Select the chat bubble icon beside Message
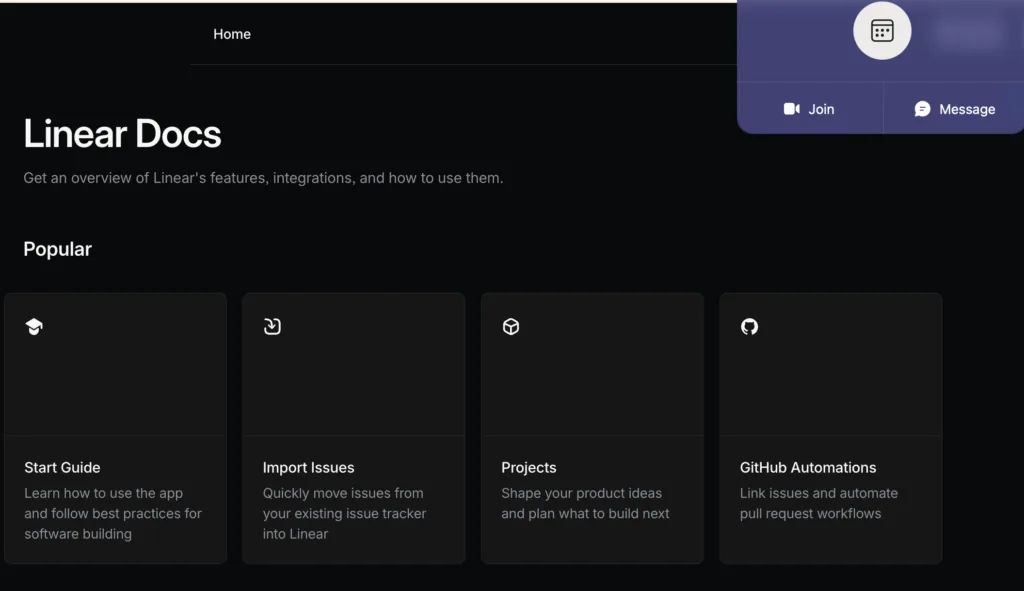 pos(922,108)
